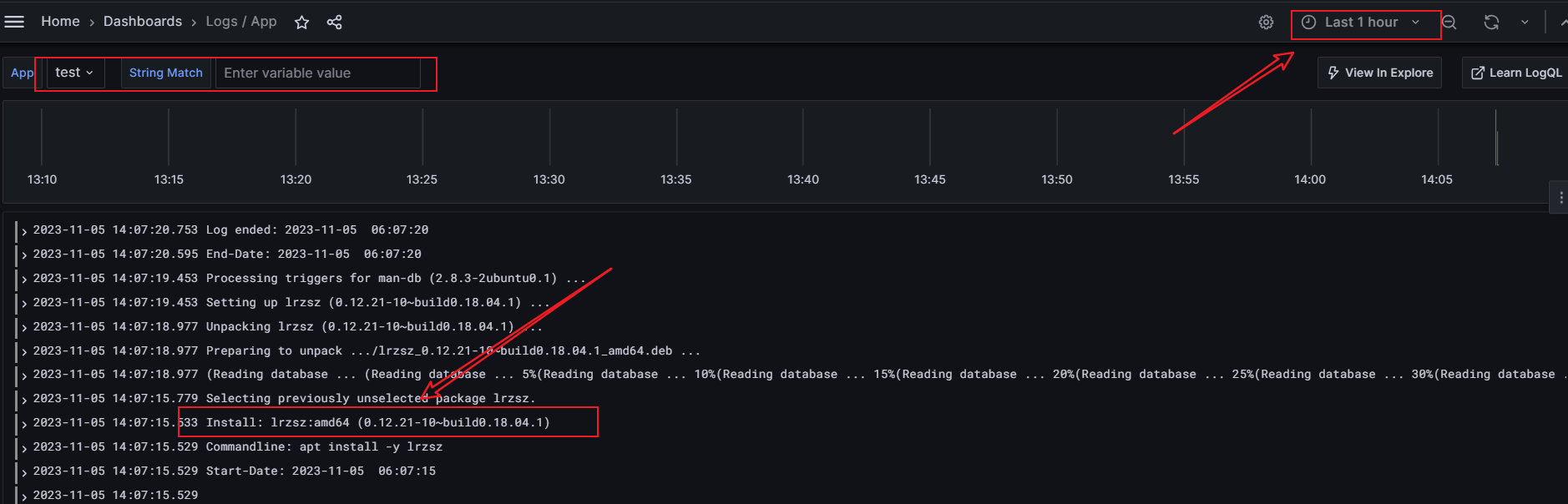Expand the 'Install: lrzsz:amd64' log line
This screenshot has width=1568, height=504.
click(25, 423)
